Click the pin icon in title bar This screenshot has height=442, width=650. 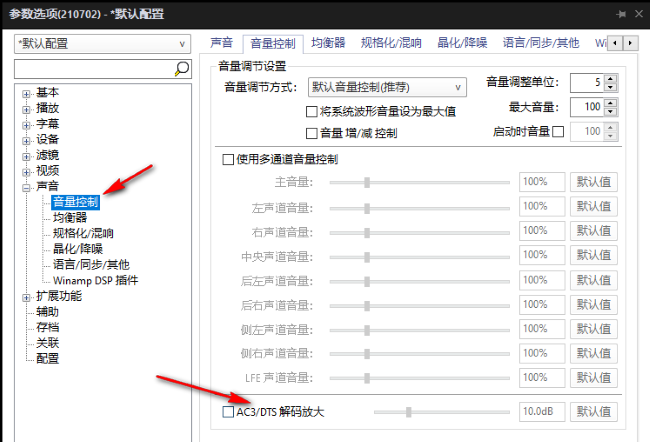pyautogui.click(x=622, y=13)
